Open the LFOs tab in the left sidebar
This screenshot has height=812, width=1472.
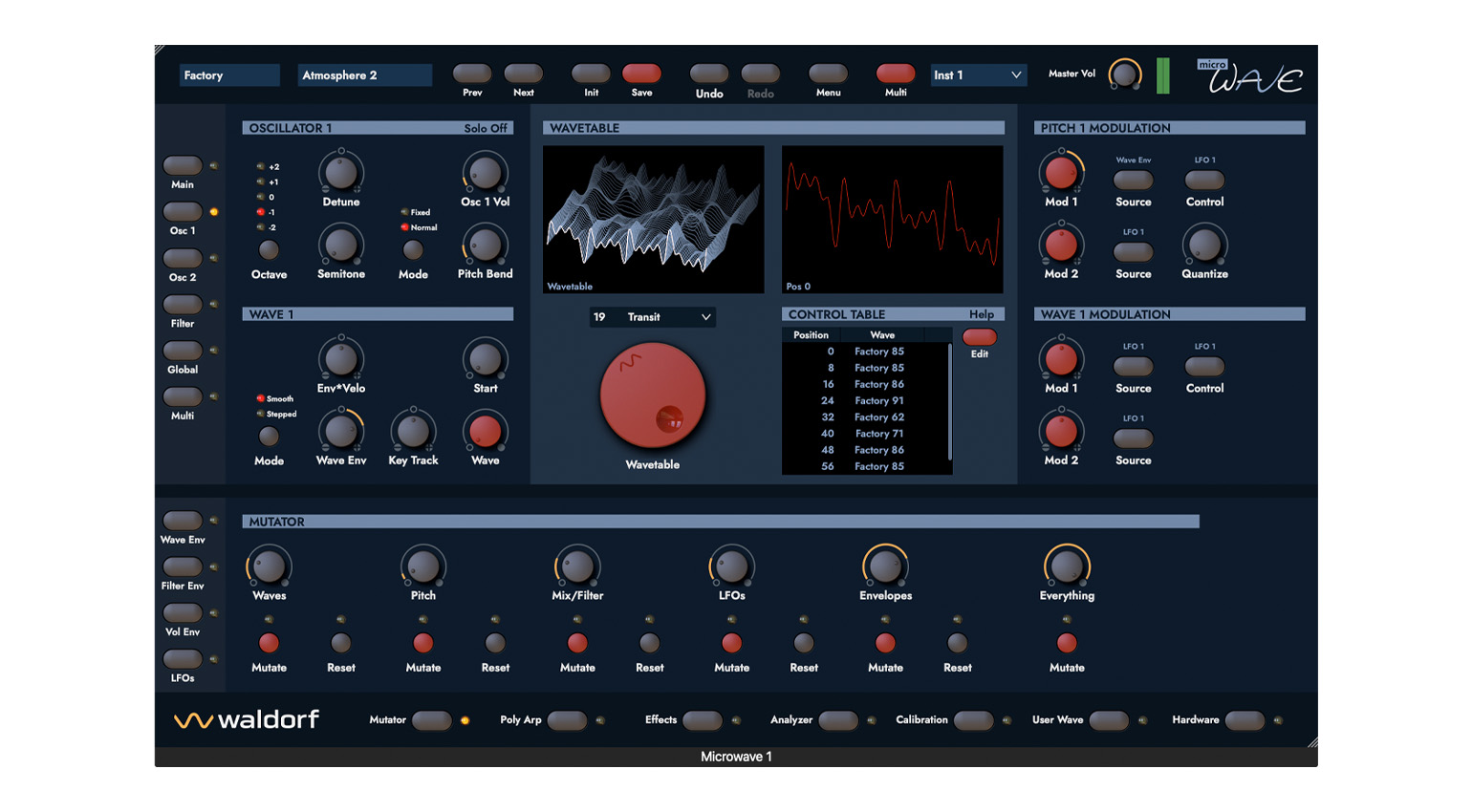point(183,658)
